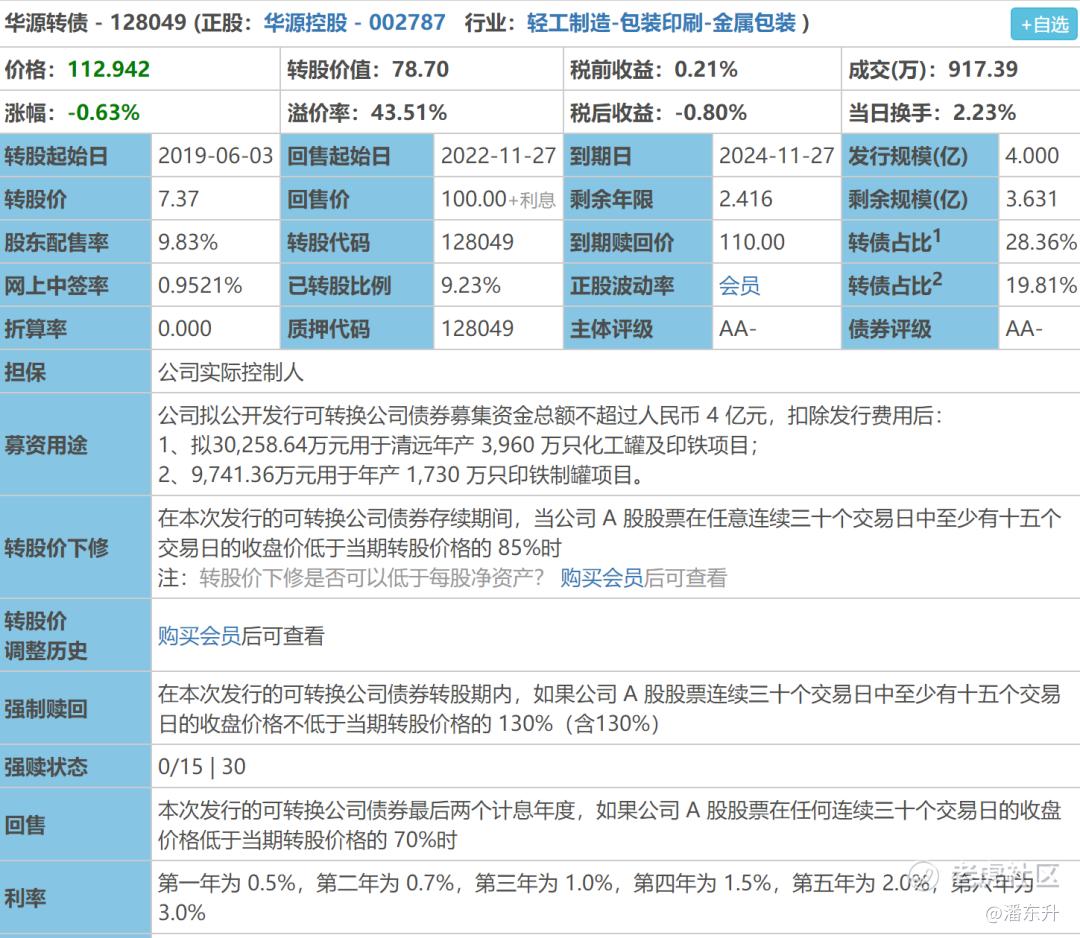Click the 质押代码 value 128049
The image size is (1080, 938).
tap(477, 329)
